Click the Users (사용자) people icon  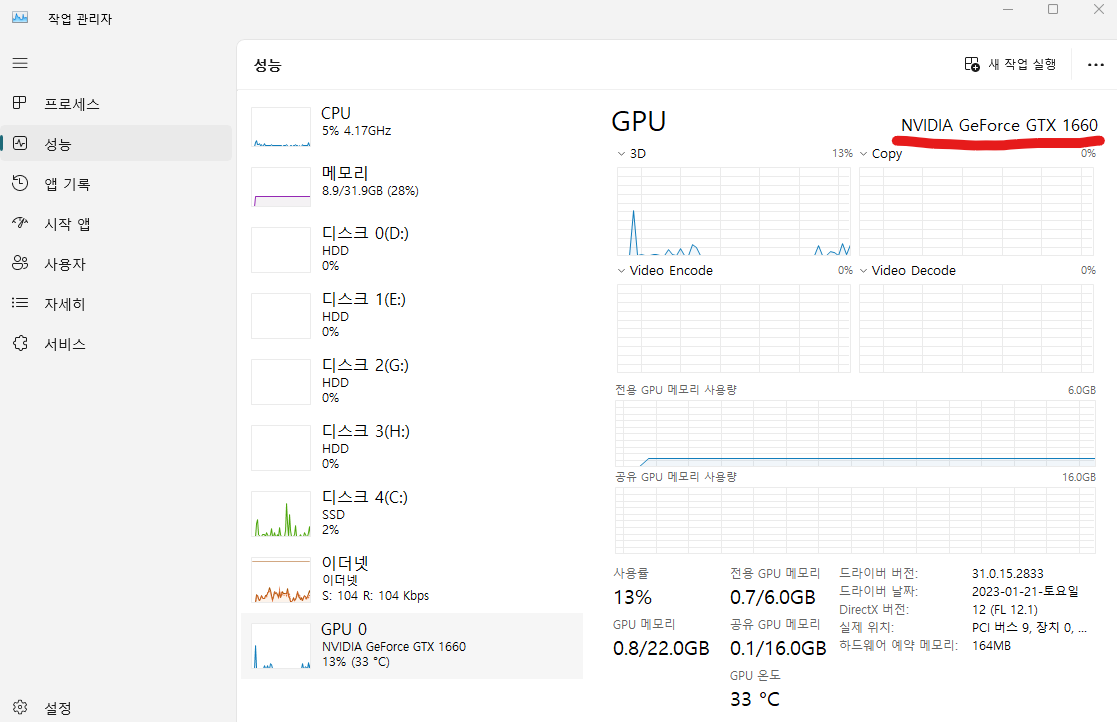click(20, 263)
